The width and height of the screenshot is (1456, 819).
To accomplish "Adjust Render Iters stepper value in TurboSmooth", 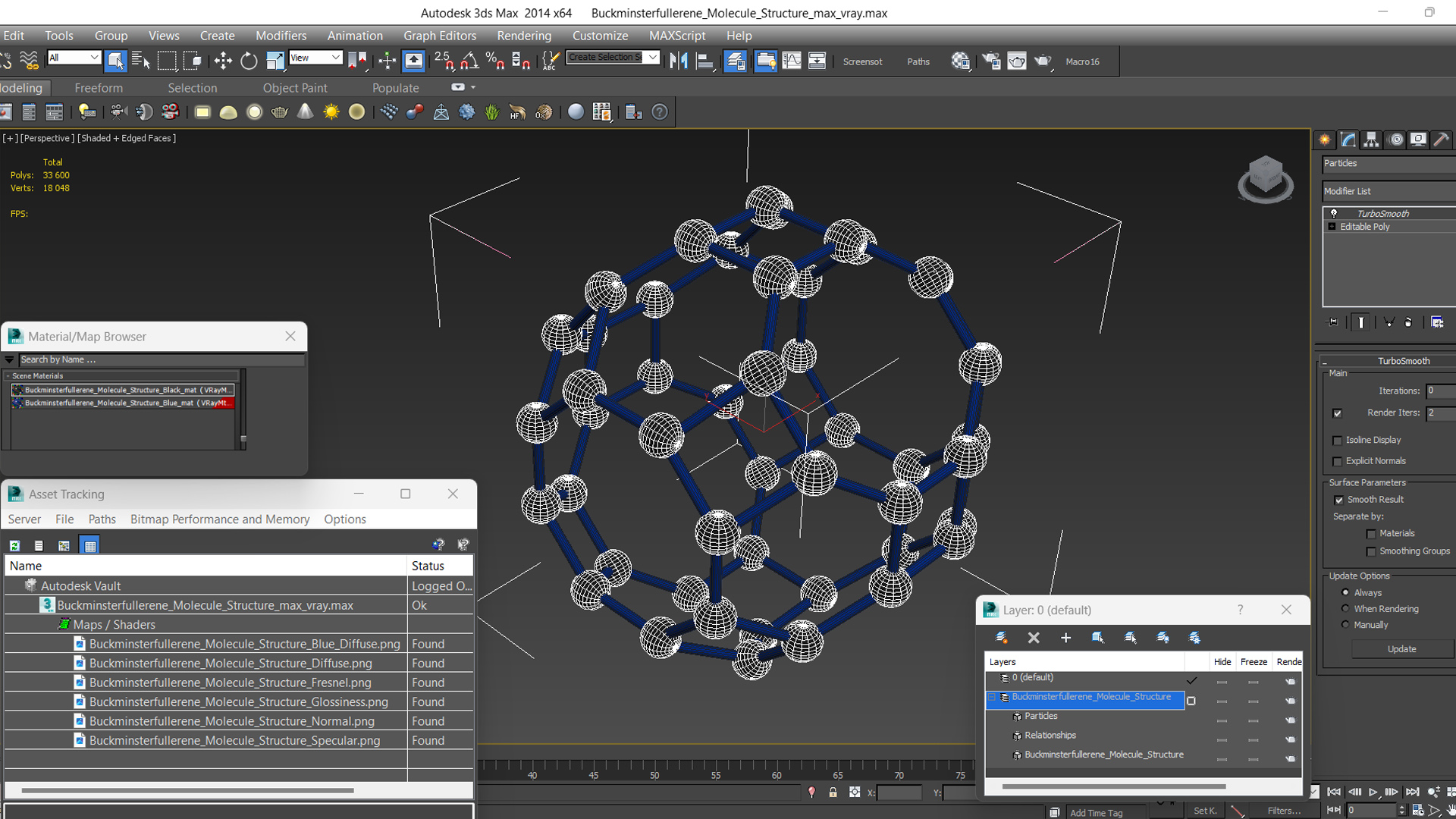I will click(x=1450, y=412).
